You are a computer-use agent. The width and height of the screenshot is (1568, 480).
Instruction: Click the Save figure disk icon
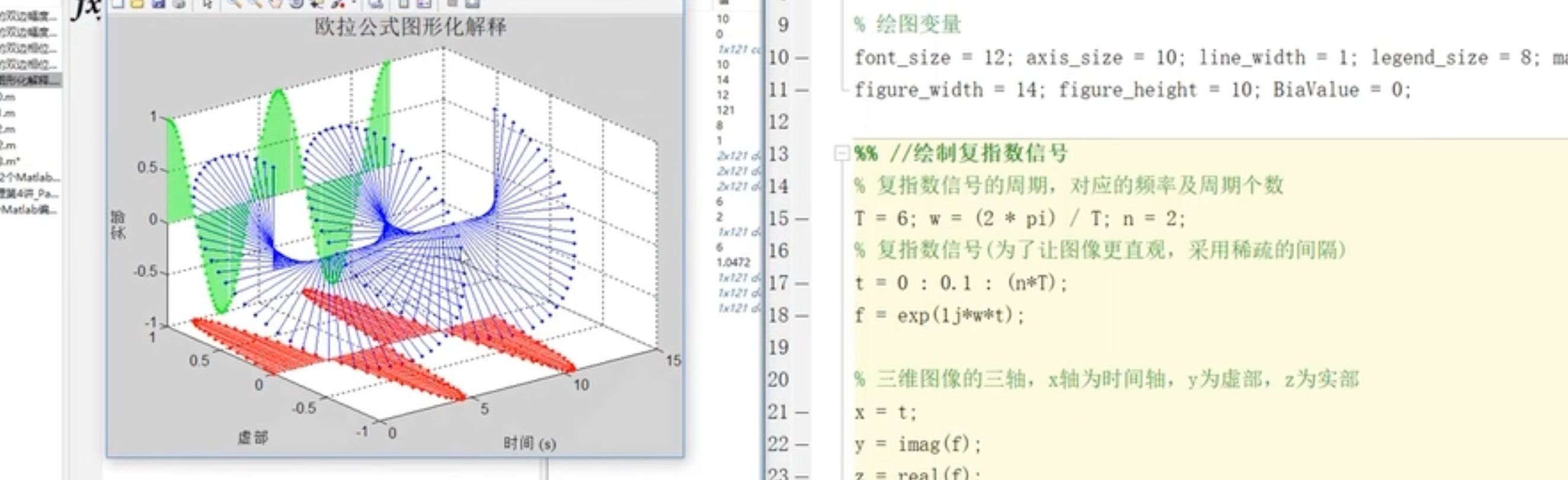(159, 3)
